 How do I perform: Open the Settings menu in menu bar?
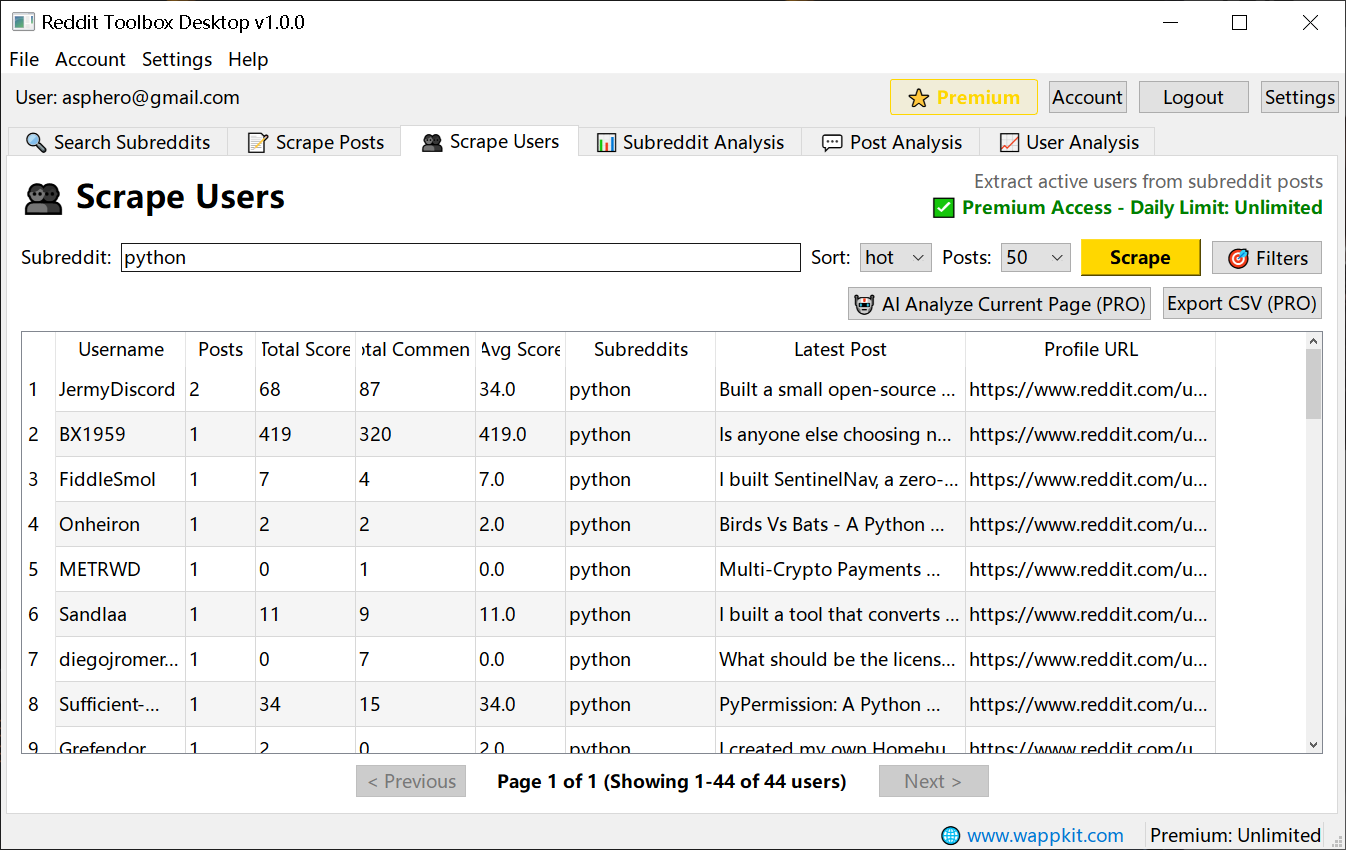pos(177,59)
